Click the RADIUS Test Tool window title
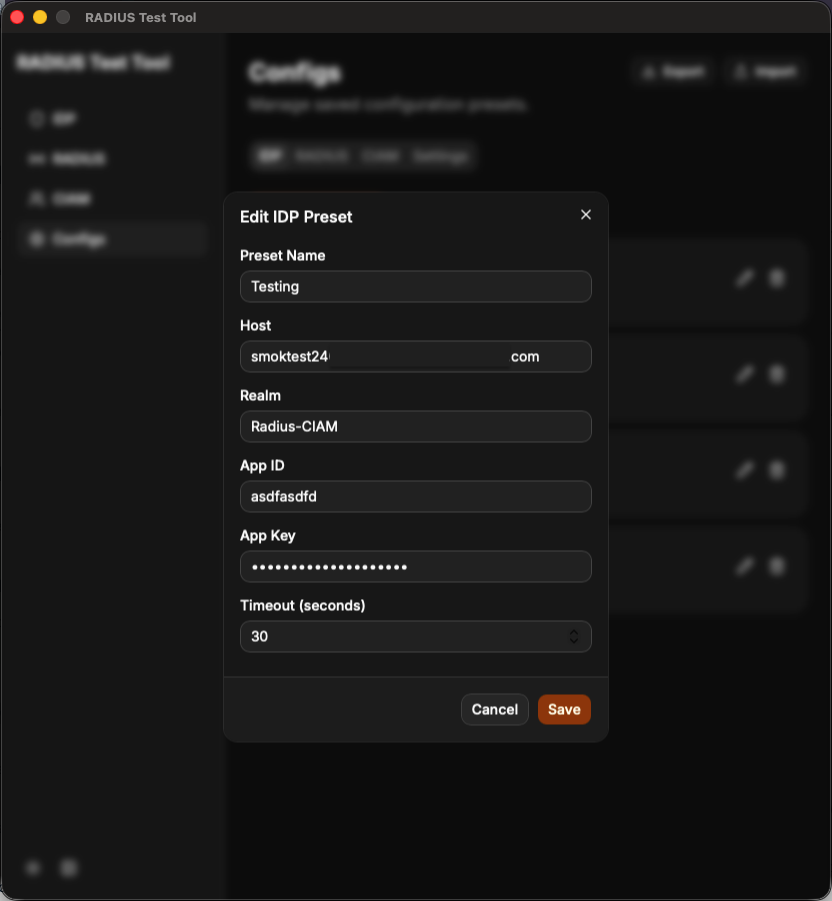 pos(141,17)
